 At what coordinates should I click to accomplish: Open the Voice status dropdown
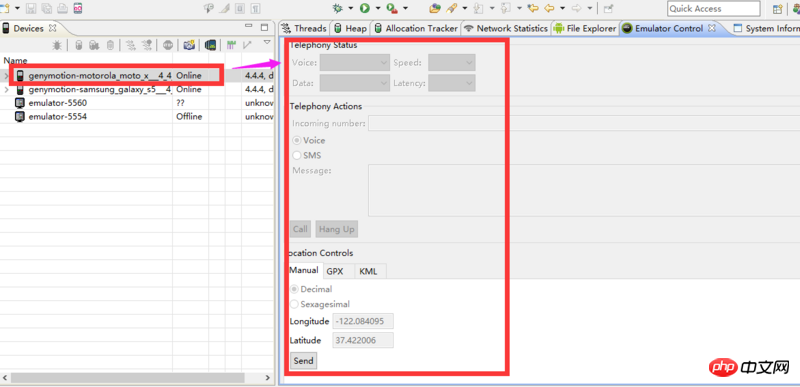(x=355, y=63)
